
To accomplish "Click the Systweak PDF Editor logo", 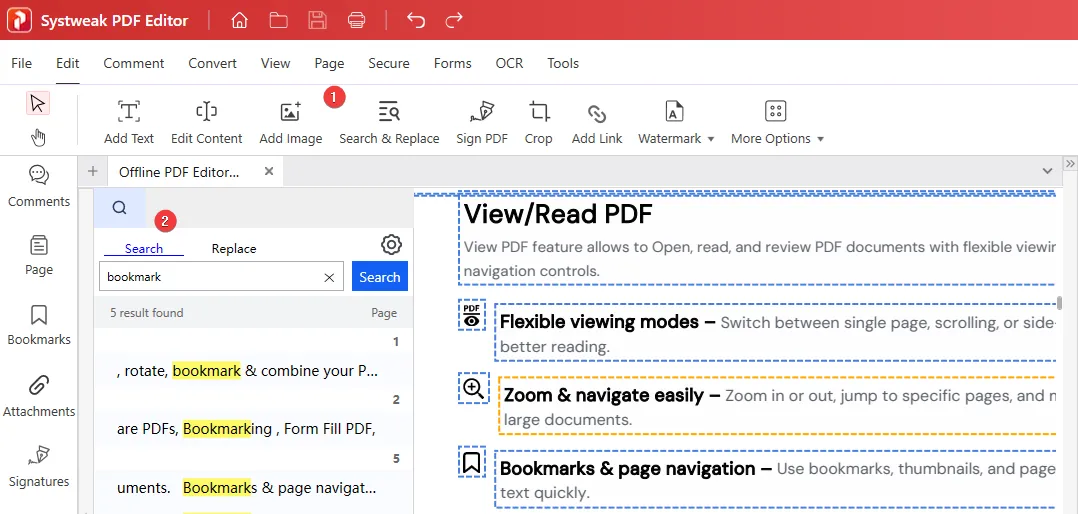I will (19, 20).
